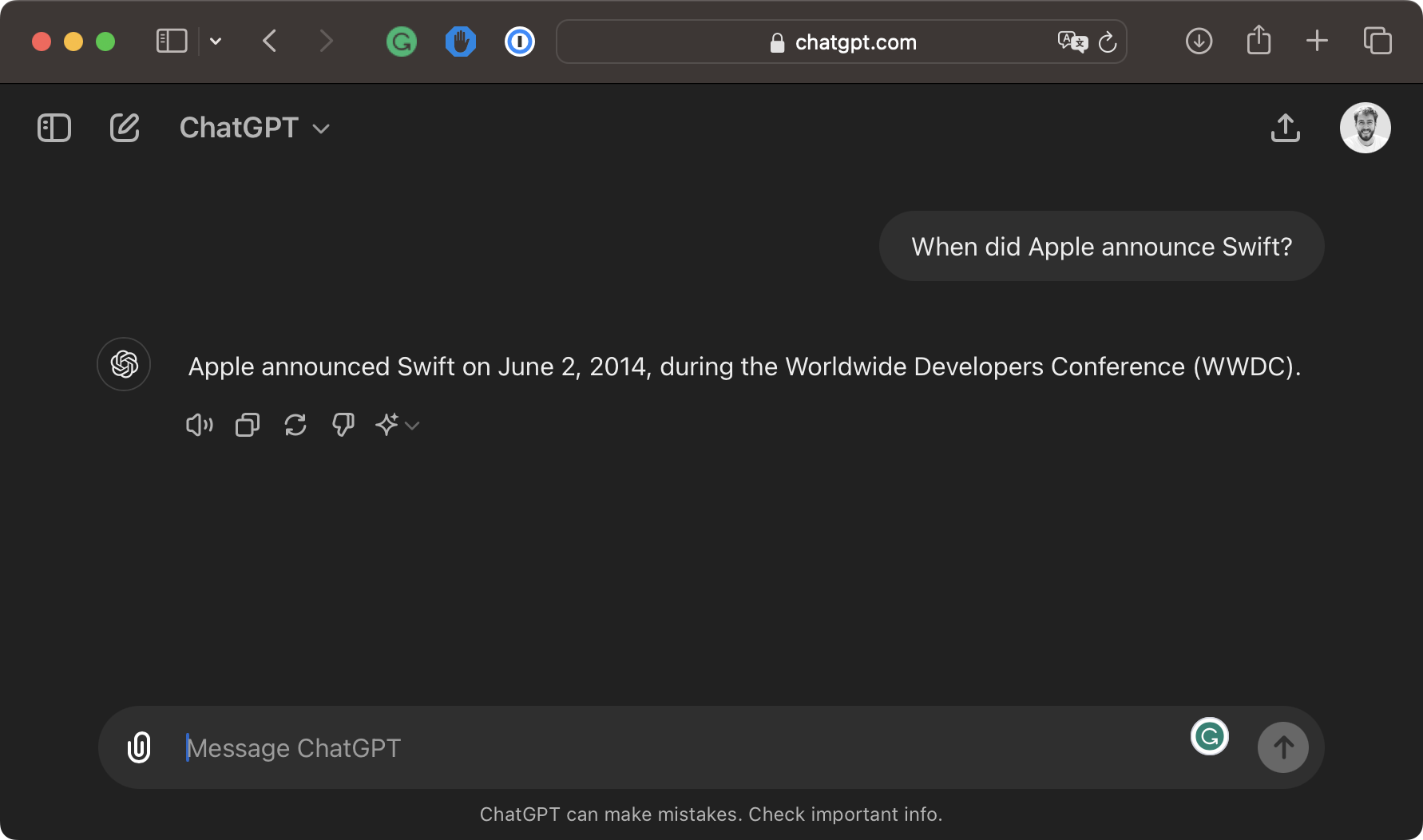Attach a file with paperclip icon
The width and height of the screenshot is (1423, 840).
(x=139, y=747)
